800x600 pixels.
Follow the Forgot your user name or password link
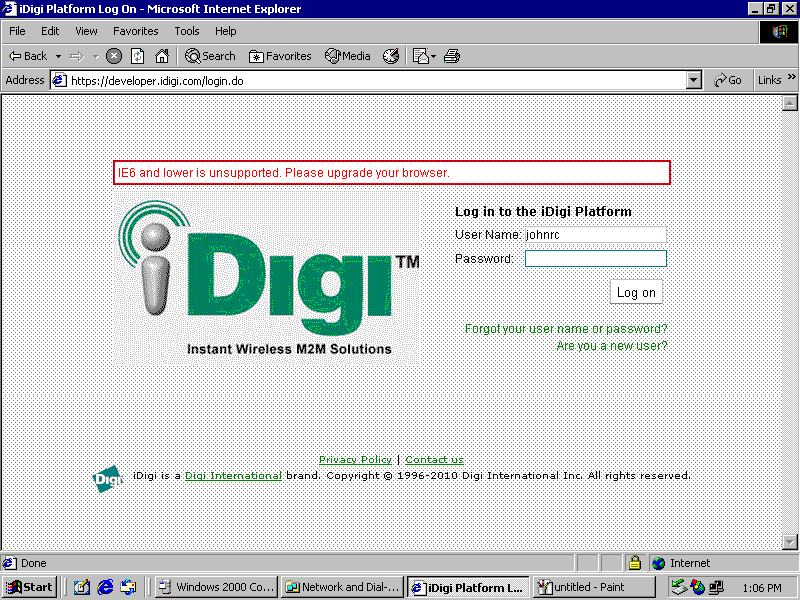566,329
